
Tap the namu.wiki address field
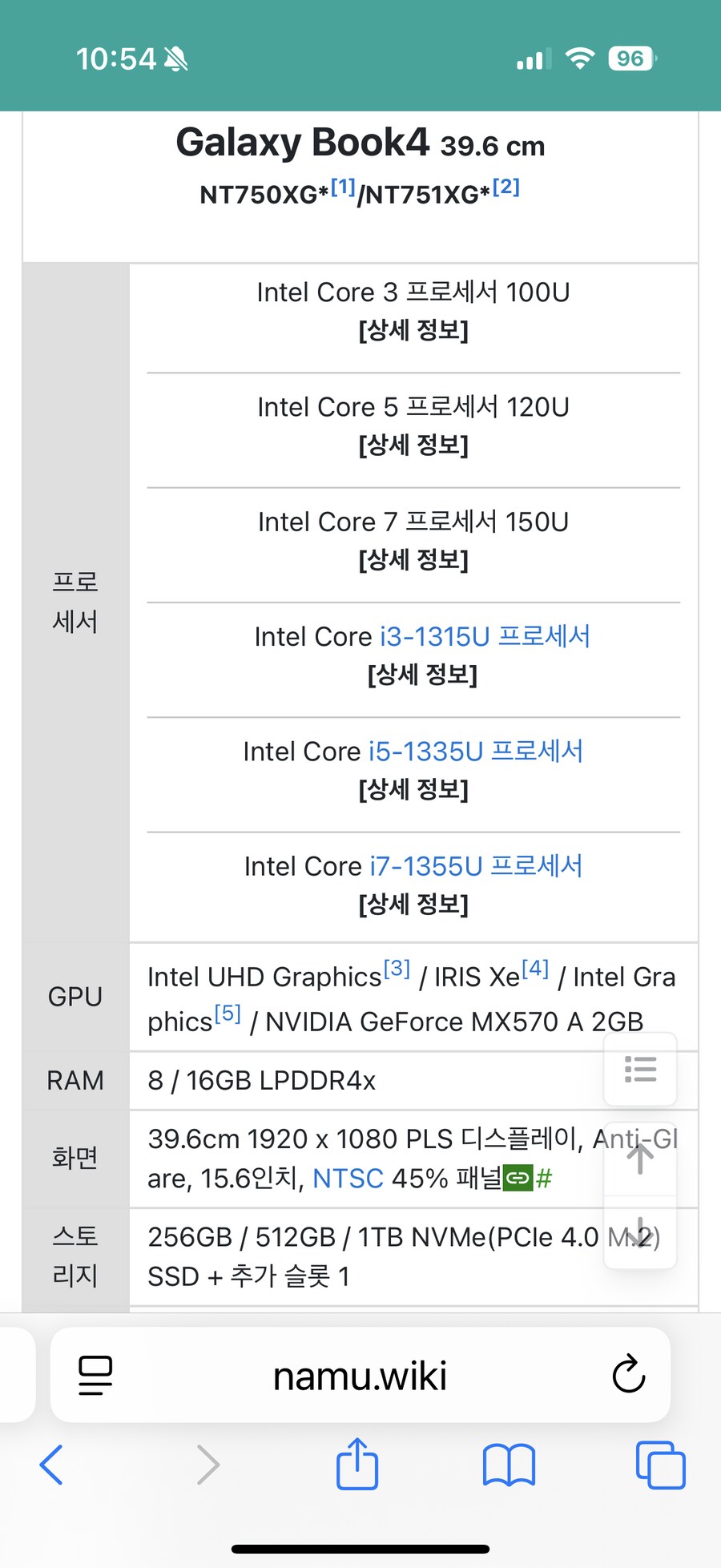click(x=360, y=1375)
